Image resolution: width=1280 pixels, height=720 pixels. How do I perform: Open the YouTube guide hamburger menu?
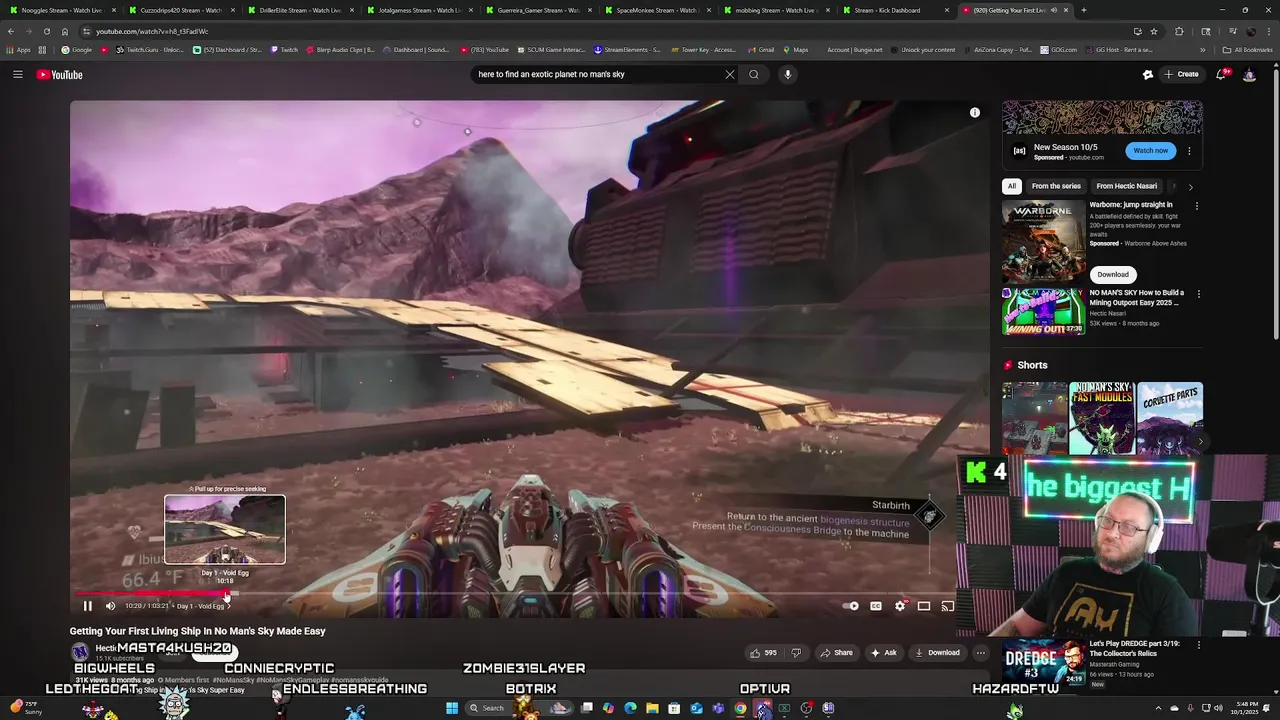tap(18, 74)
